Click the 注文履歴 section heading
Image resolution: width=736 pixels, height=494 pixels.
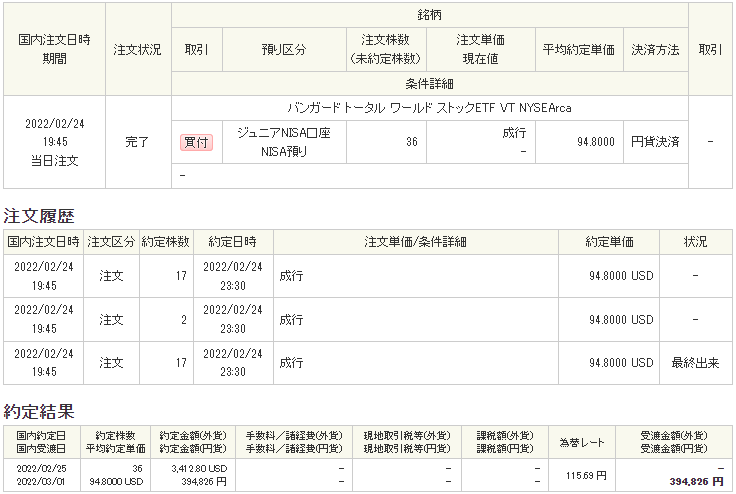pyautogui.click(x=39, y=216)
